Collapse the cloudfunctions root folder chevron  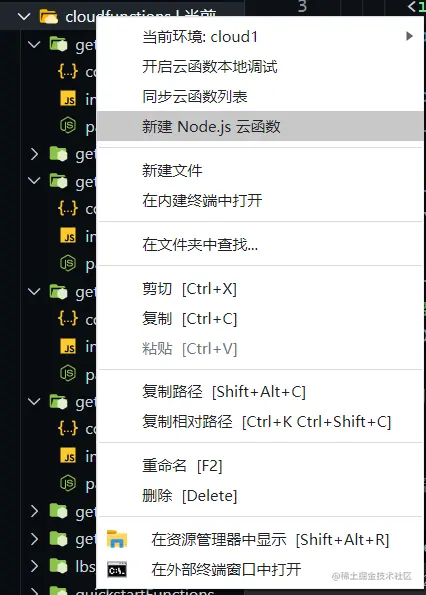24,17
